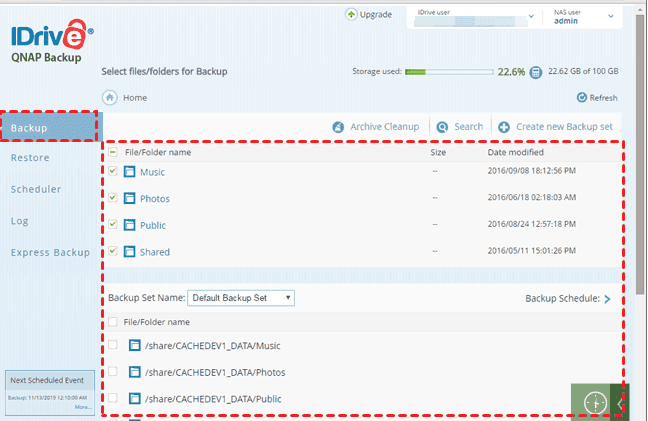This screenshot has width=648, height=421.
Task: Go to the Scheduler section
Action: 36,189
